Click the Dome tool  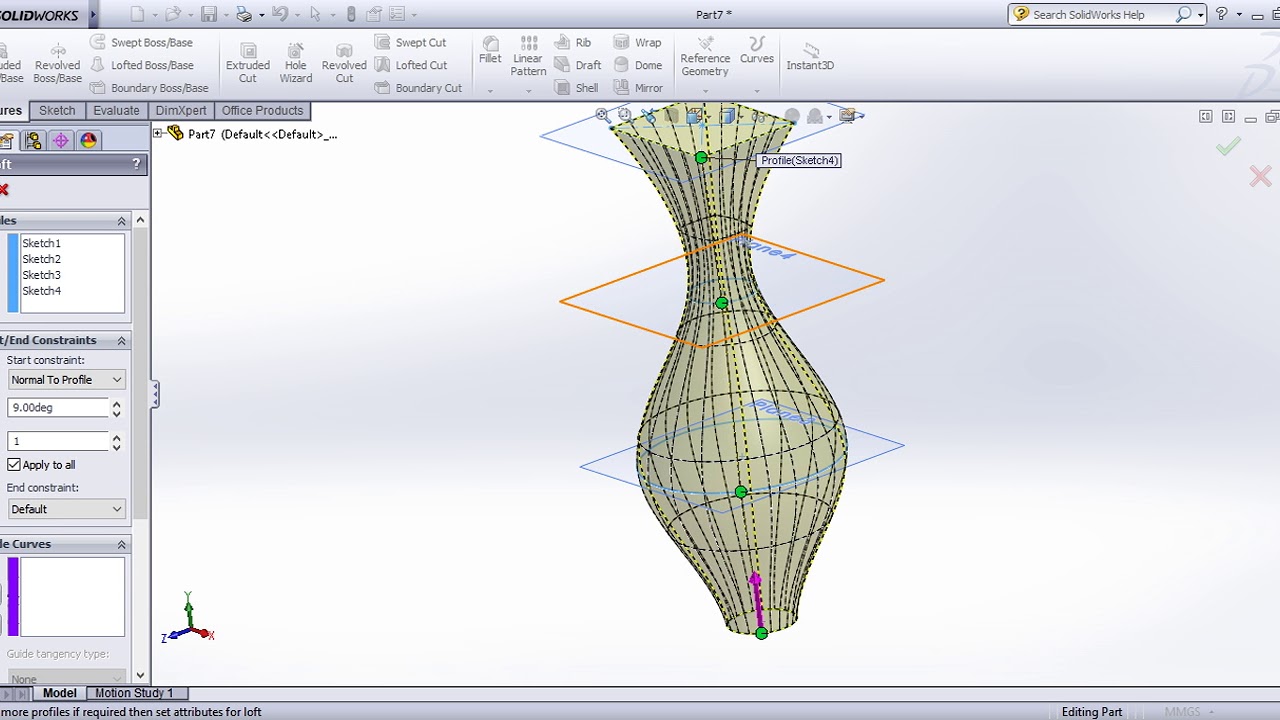pos(637,65)
